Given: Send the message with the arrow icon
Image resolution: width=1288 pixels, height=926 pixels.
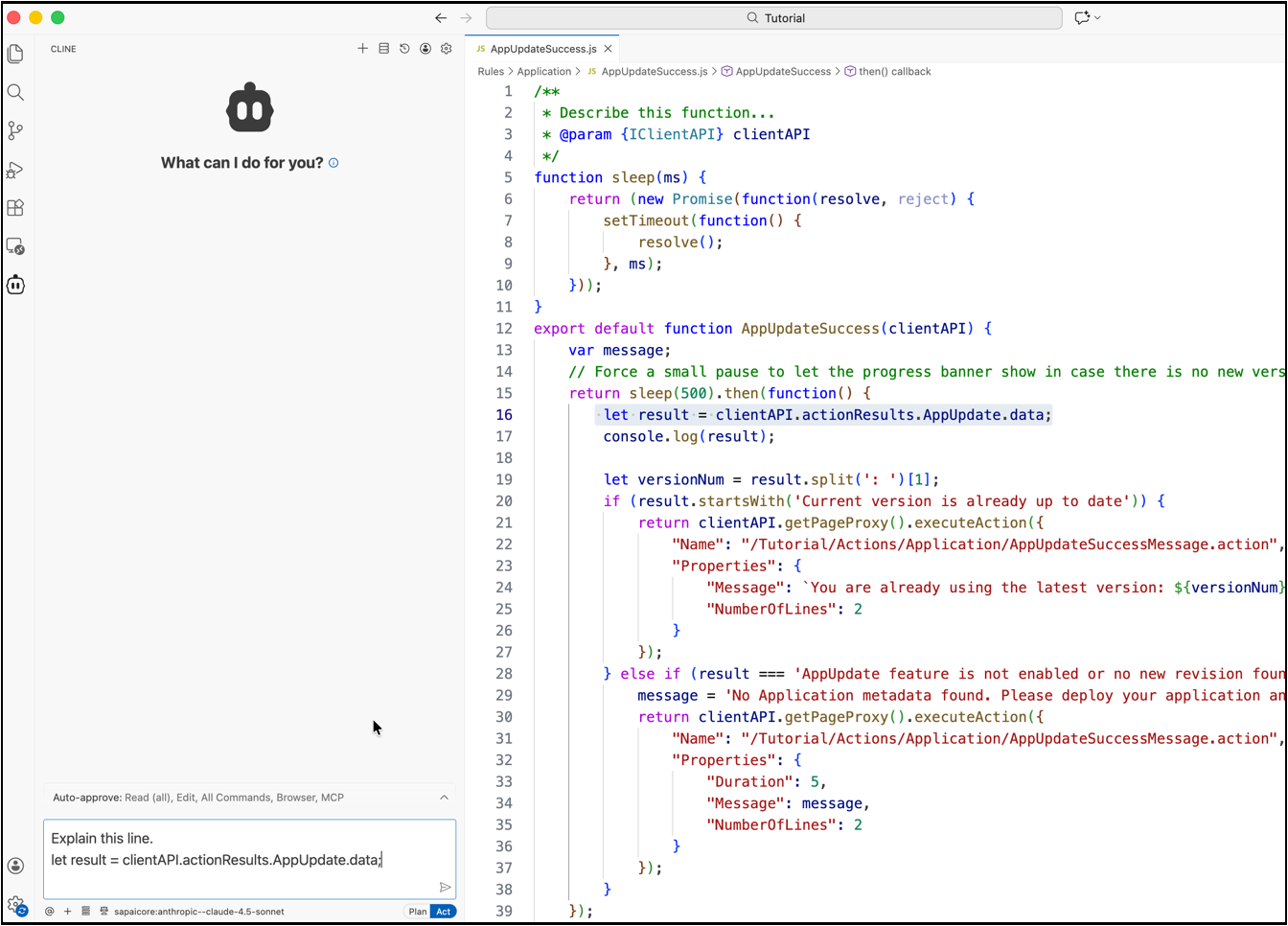Looking at the screenshot, I should (445, 888).
